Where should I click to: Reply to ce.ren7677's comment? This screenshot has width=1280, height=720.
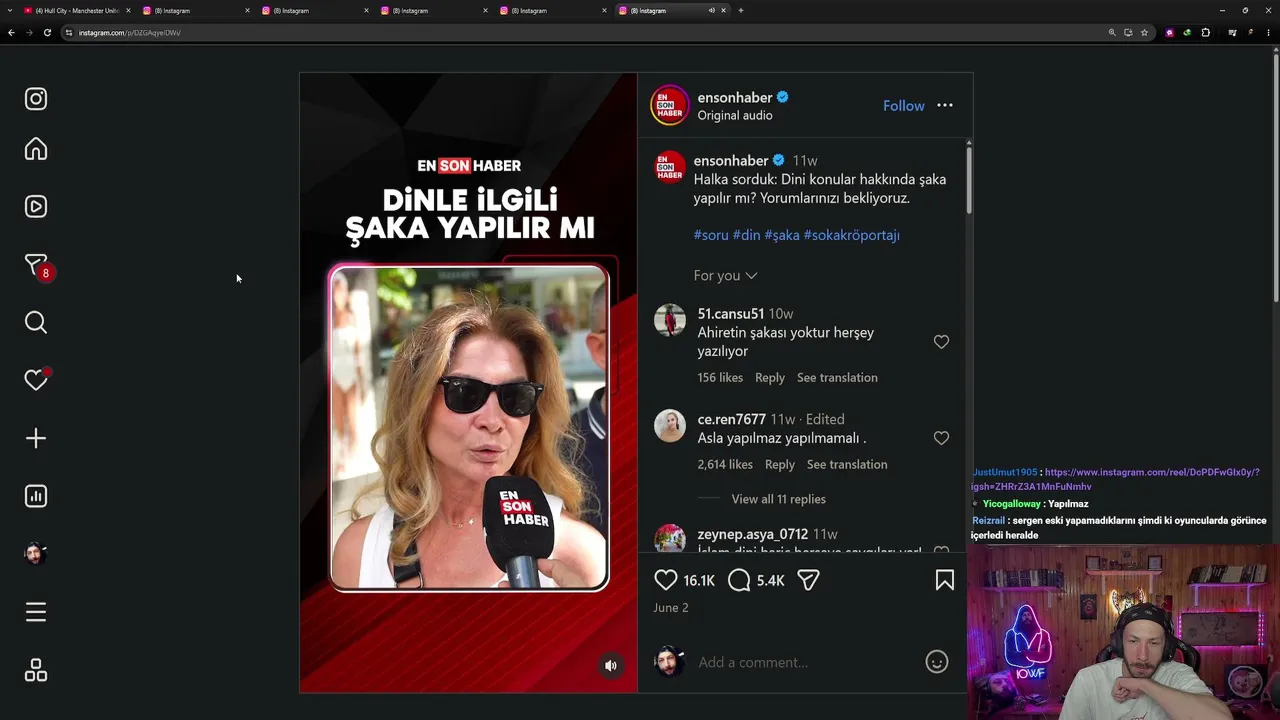coord(780,464)
